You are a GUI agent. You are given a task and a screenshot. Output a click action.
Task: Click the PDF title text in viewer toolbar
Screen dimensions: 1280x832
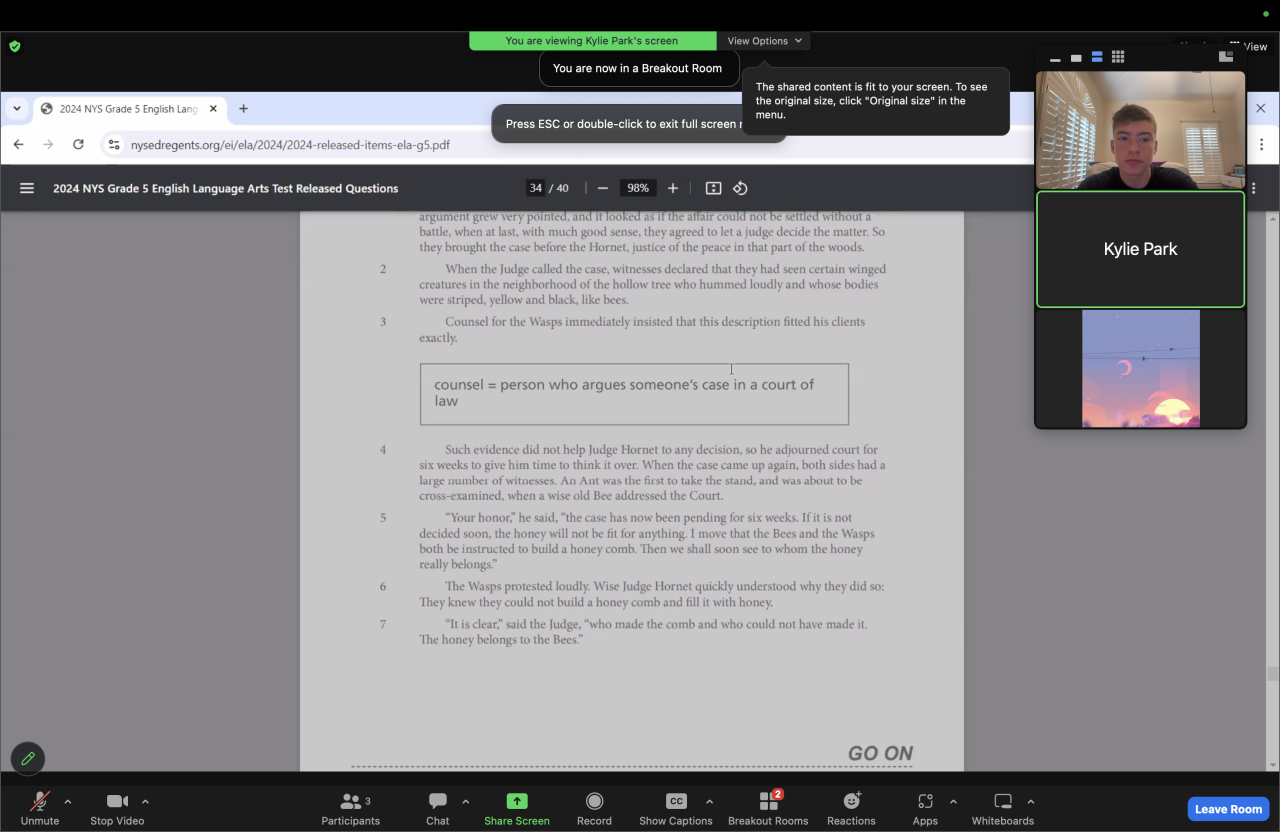[x=226, y=188]
